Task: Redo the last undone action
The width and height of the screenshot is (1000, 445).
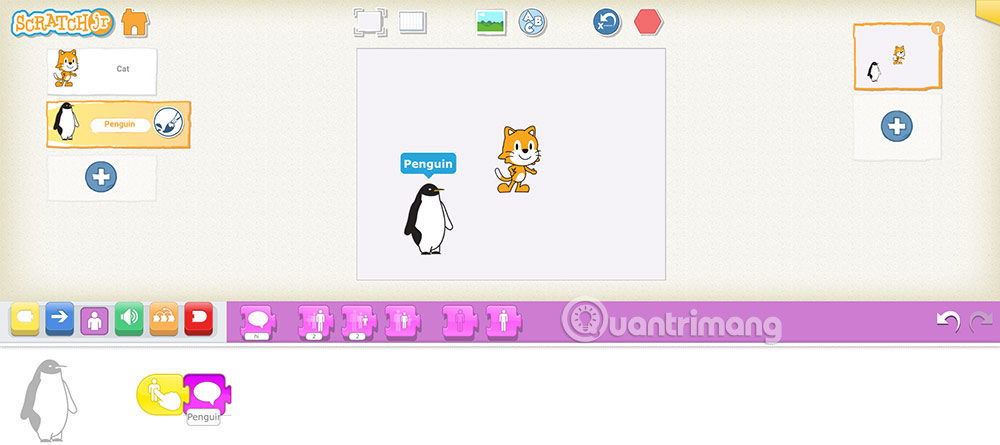Action: click(x=981, y=321)
